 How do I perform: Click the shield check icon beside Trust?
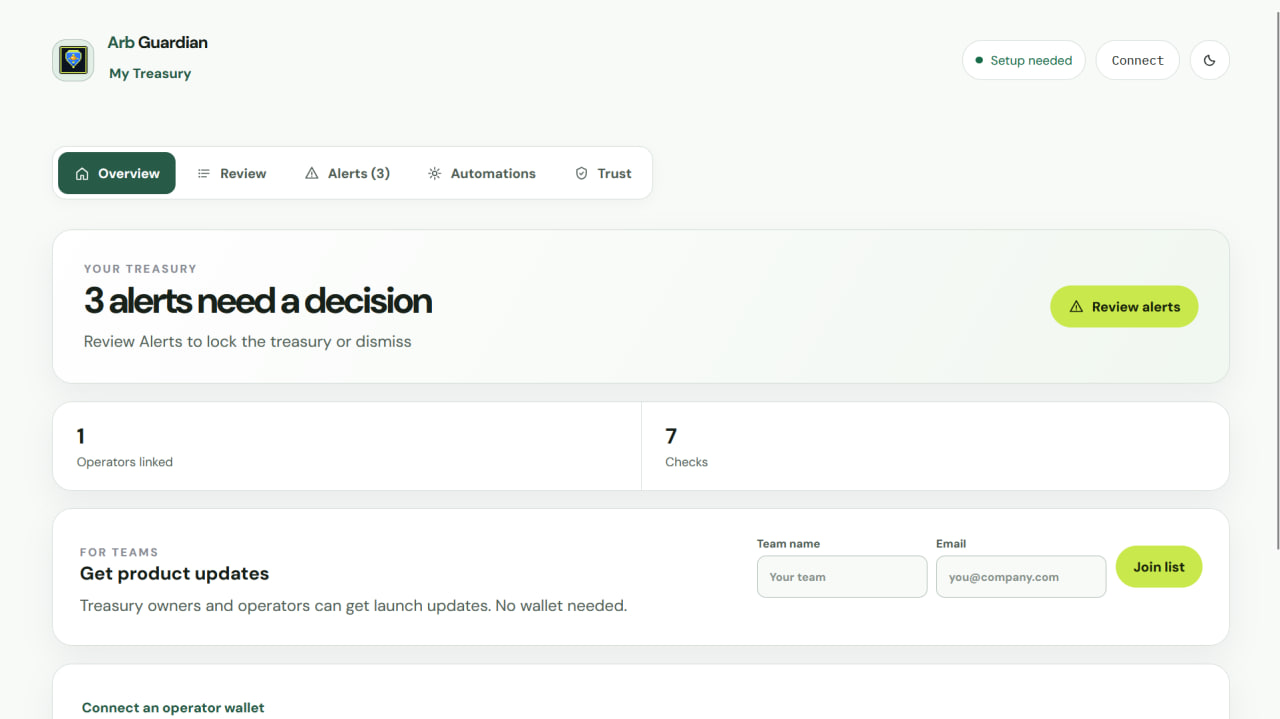pyautogui.click(x=581, y=173)
